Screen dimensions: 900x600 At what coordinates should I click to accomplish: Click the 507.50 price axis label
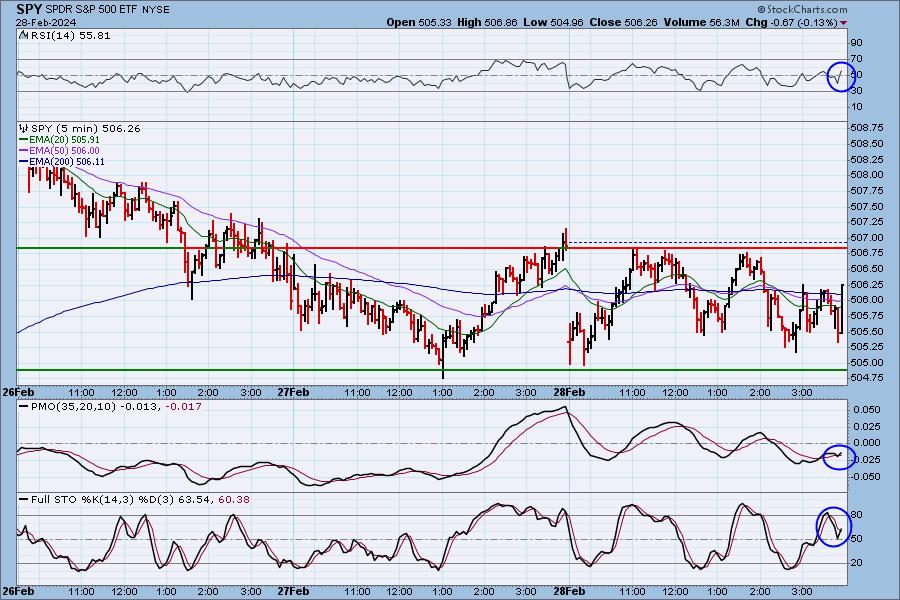867,206
